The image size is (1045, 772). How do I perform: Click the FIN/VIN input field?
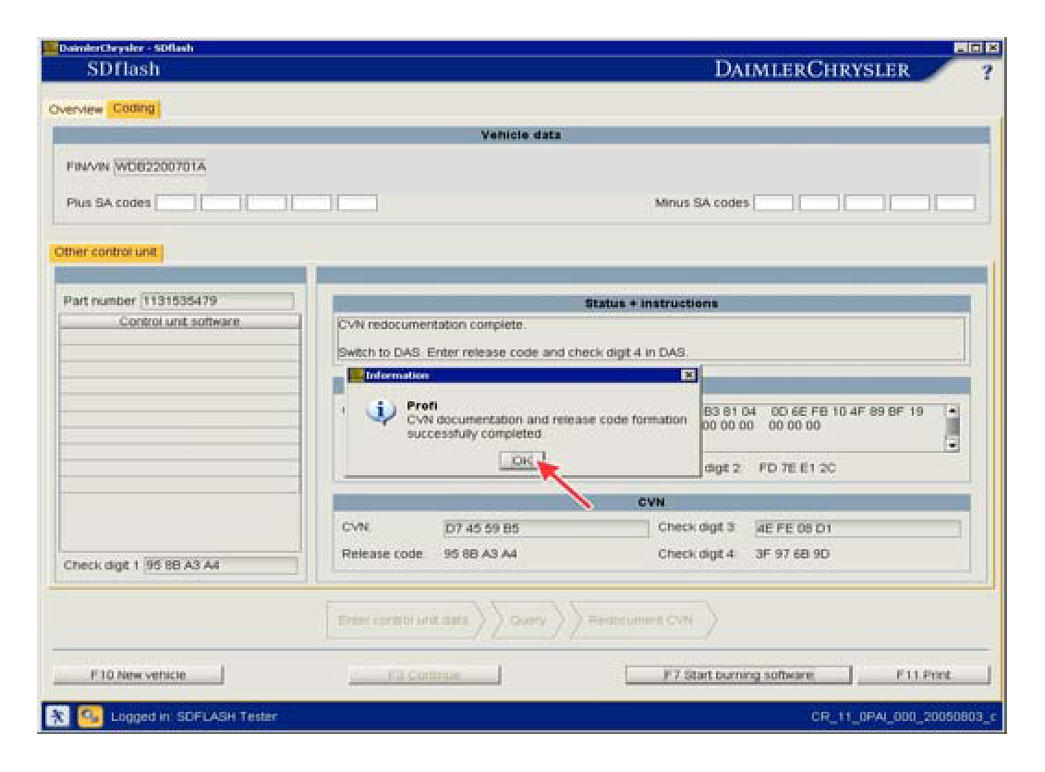[160, 166]
